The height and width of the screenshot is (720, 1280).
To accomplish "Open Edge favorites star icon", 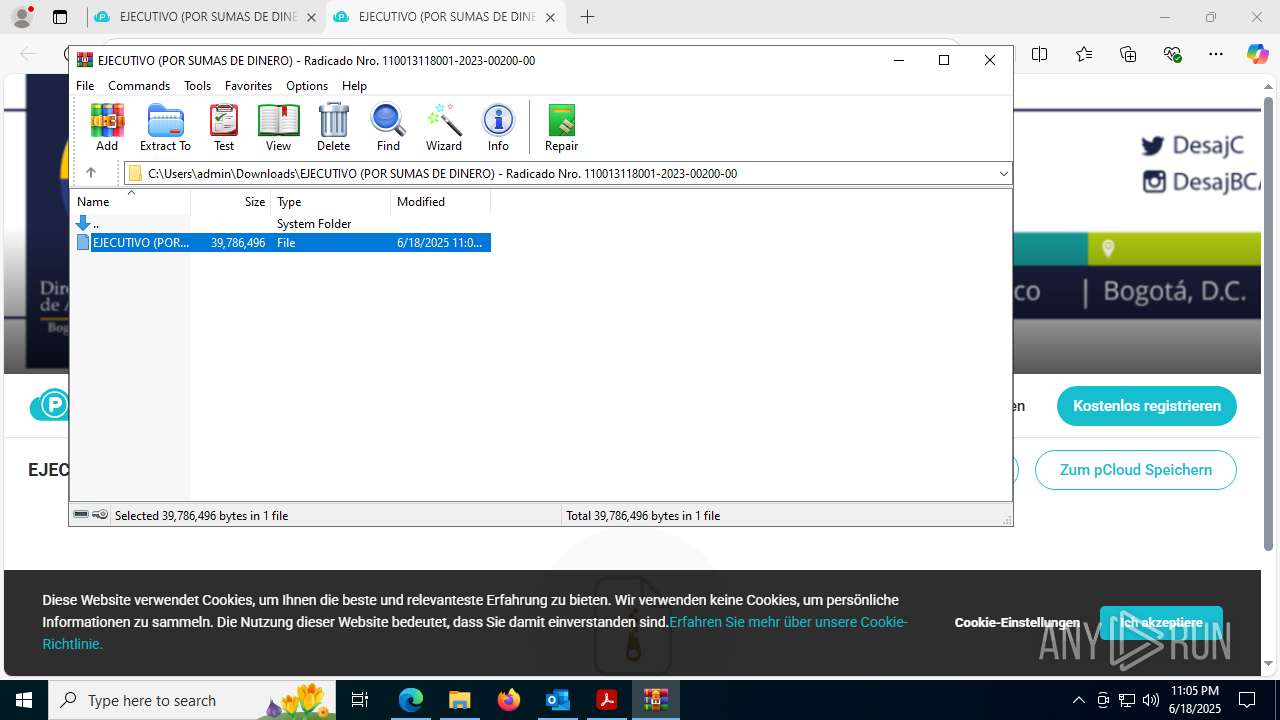I will (1084, 54).
